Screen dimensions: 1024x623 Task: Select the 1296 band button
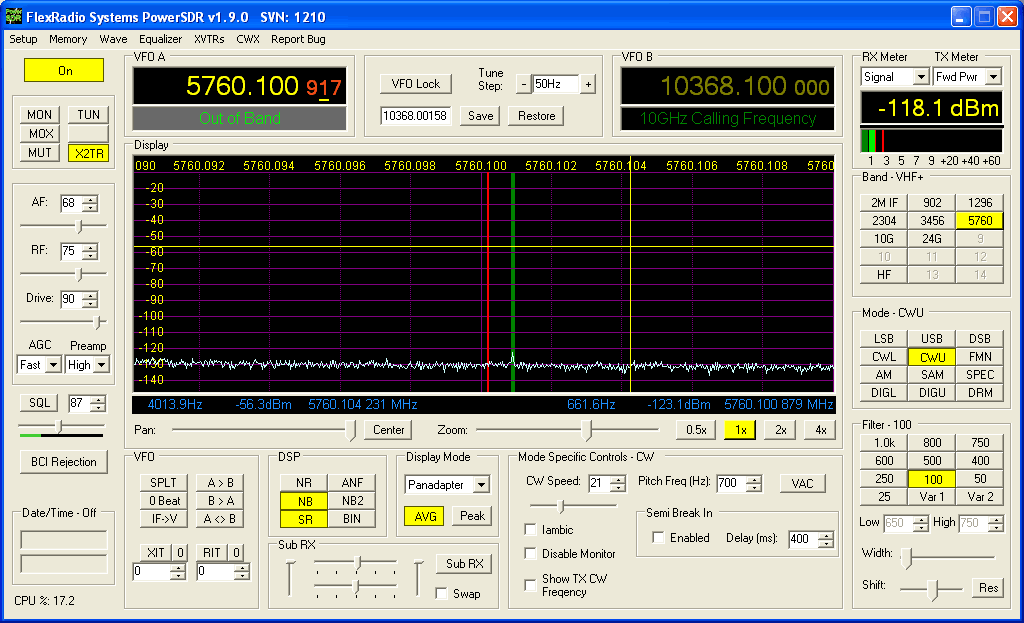point(980,203)
